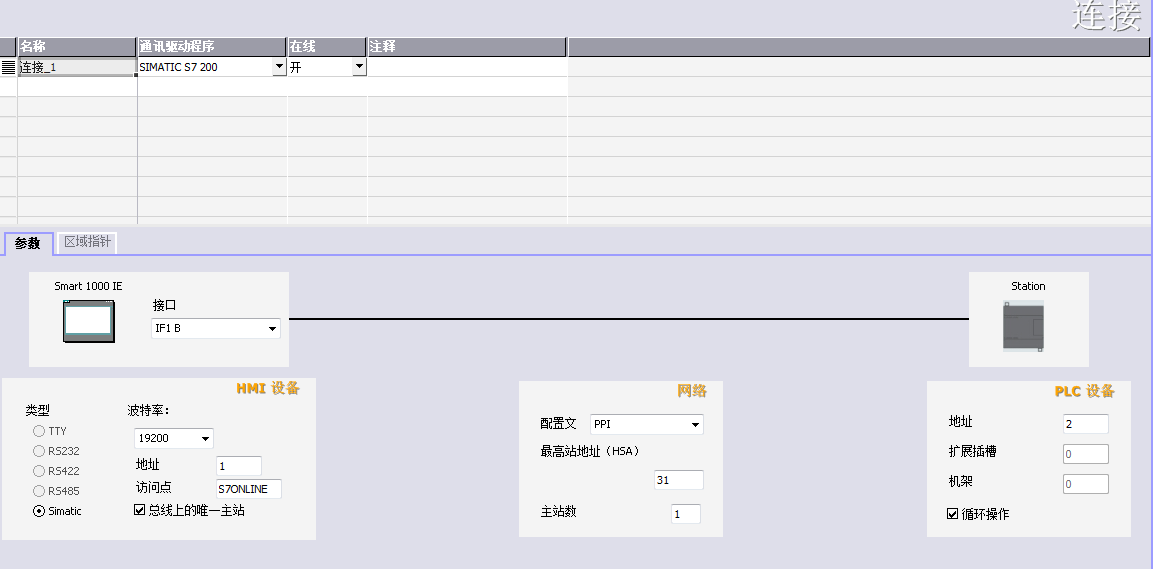Select the Simatic type radio button
The height and width of the screenshot is (569, 1153).
39,511
